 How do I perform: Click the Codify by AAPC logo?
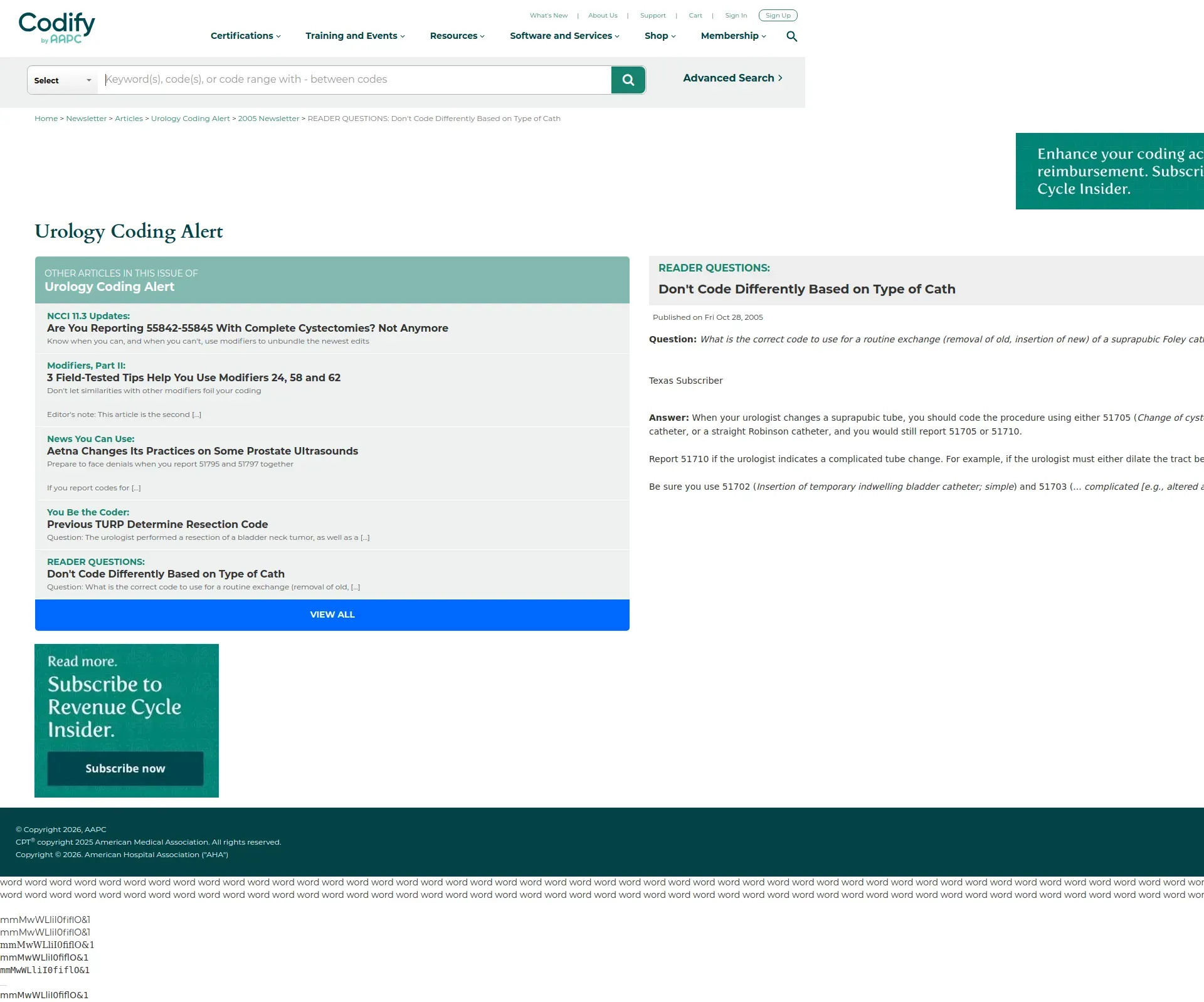[x=56, y=28]
